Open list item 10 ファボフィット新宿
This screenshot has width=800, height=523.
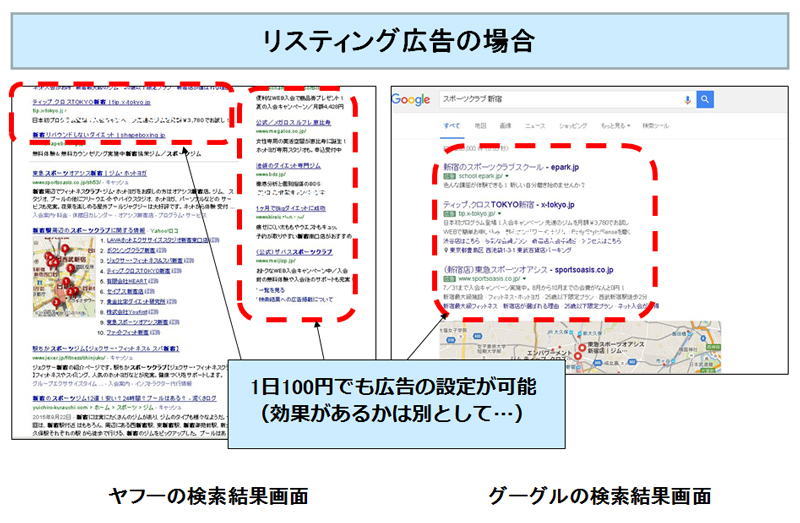click(127, 333)
